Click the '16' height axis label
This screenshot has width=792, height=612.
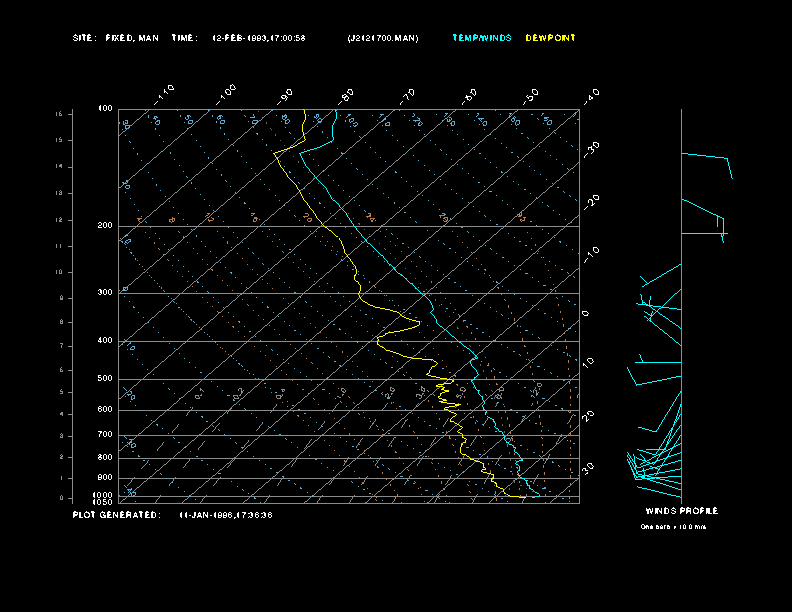[x=59, y=114]
